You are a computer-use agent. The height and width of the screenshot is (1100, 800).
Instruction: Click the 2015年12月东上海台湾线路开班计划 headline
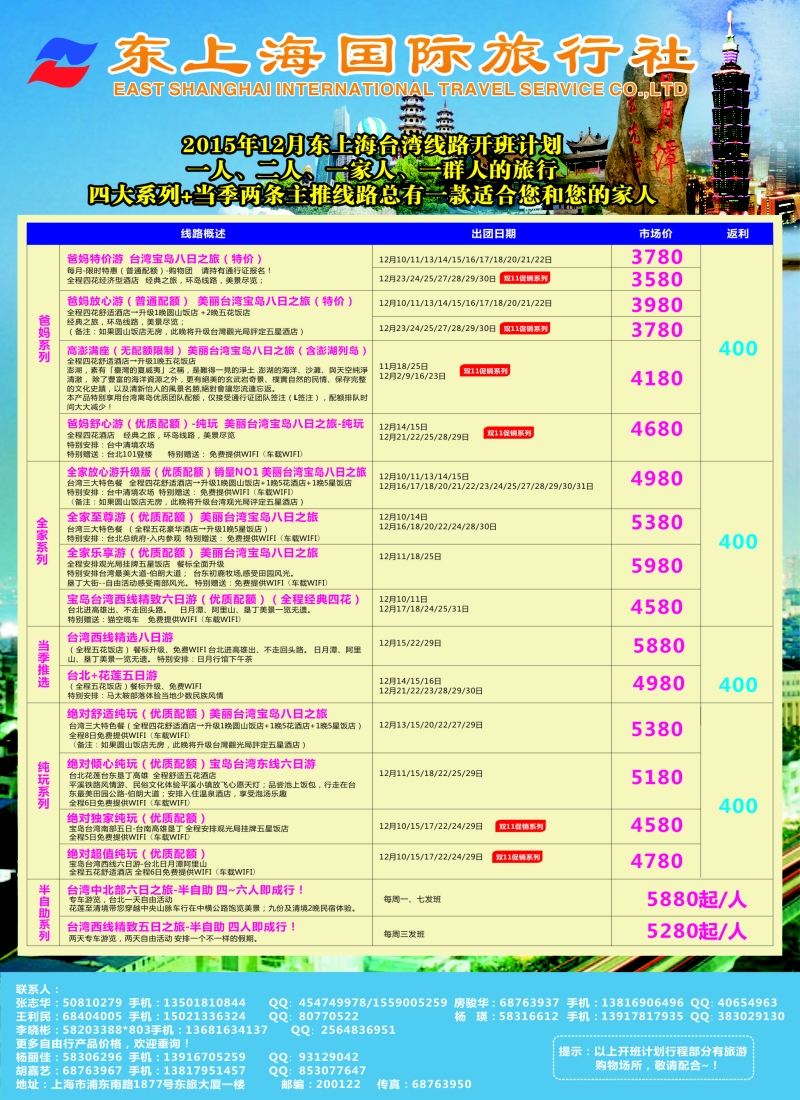[x=372, y=145]
